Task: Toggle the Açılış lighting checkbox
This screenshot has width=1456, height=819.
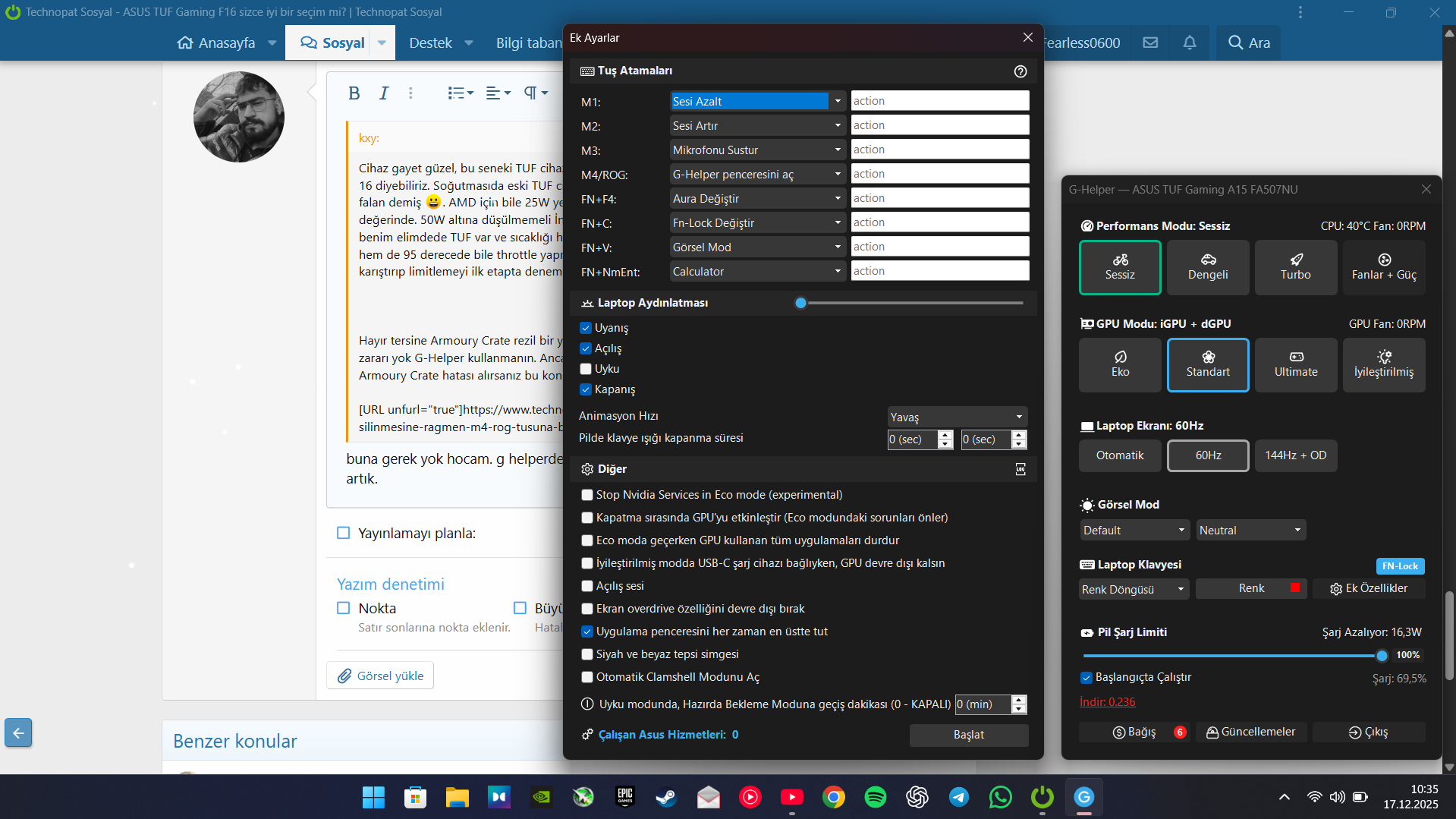Action: (x=586, y=348)
